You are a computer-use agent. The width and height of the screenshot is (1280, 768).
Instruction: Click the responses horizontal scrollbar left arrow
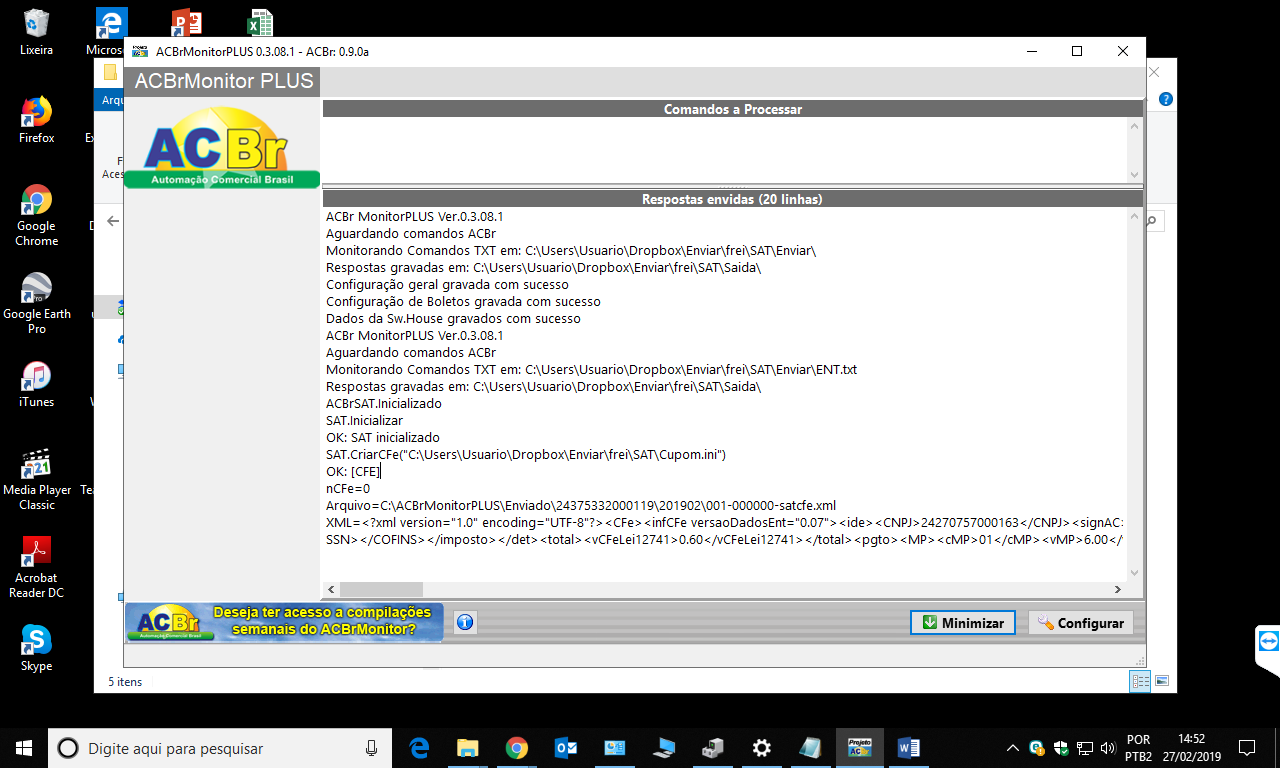[x=332, y=589]
